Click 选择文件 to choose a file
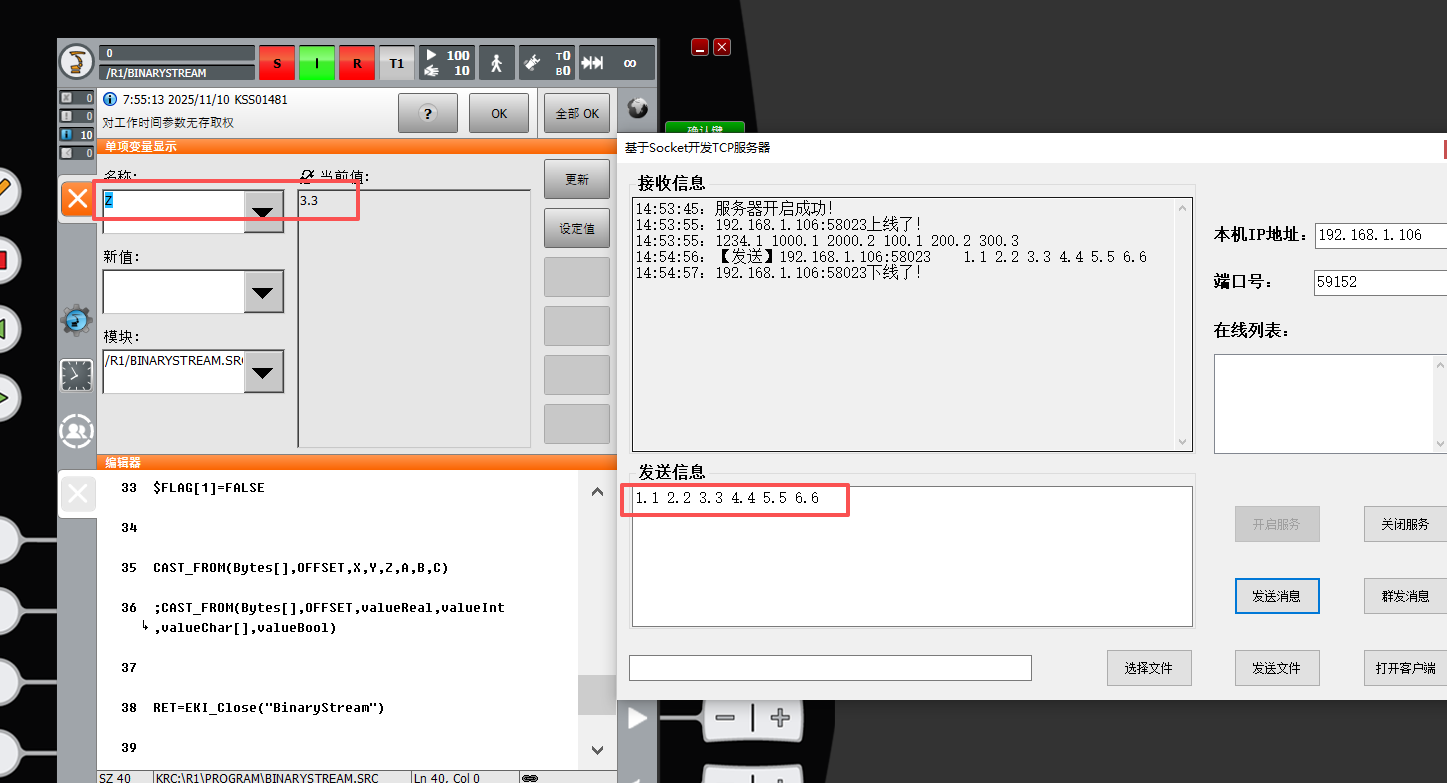Viewport: 1447px width, 783px height. [1149, 668]
